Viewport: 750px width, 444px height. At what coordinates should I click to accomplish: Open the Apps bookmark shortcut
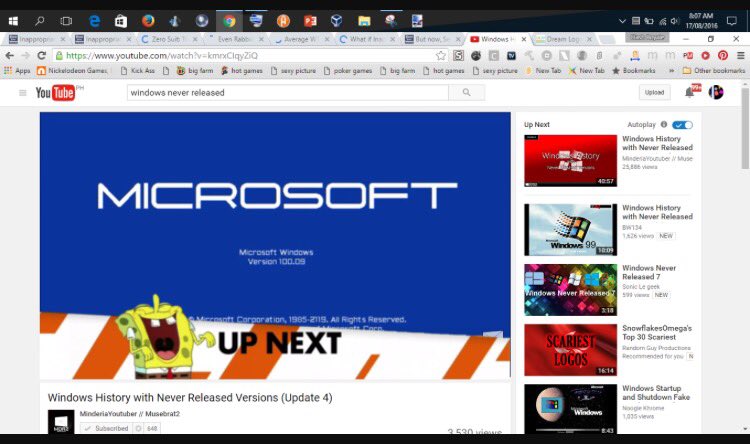click(17, 70)
